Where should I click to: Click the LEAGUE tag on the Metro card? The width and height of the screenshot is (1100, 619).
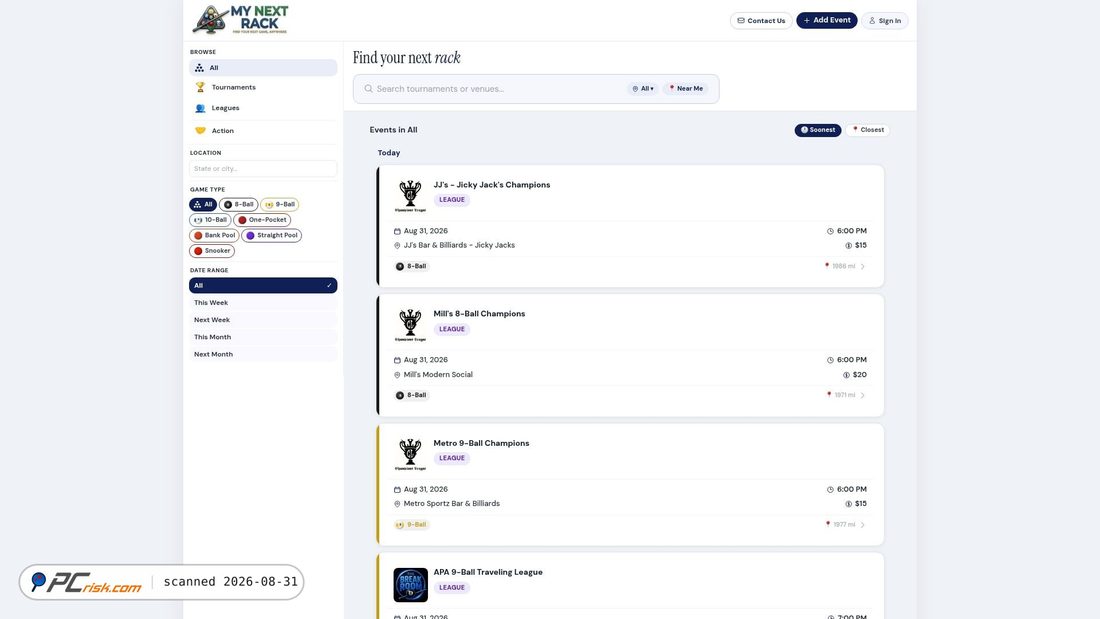tap(452, 458)
